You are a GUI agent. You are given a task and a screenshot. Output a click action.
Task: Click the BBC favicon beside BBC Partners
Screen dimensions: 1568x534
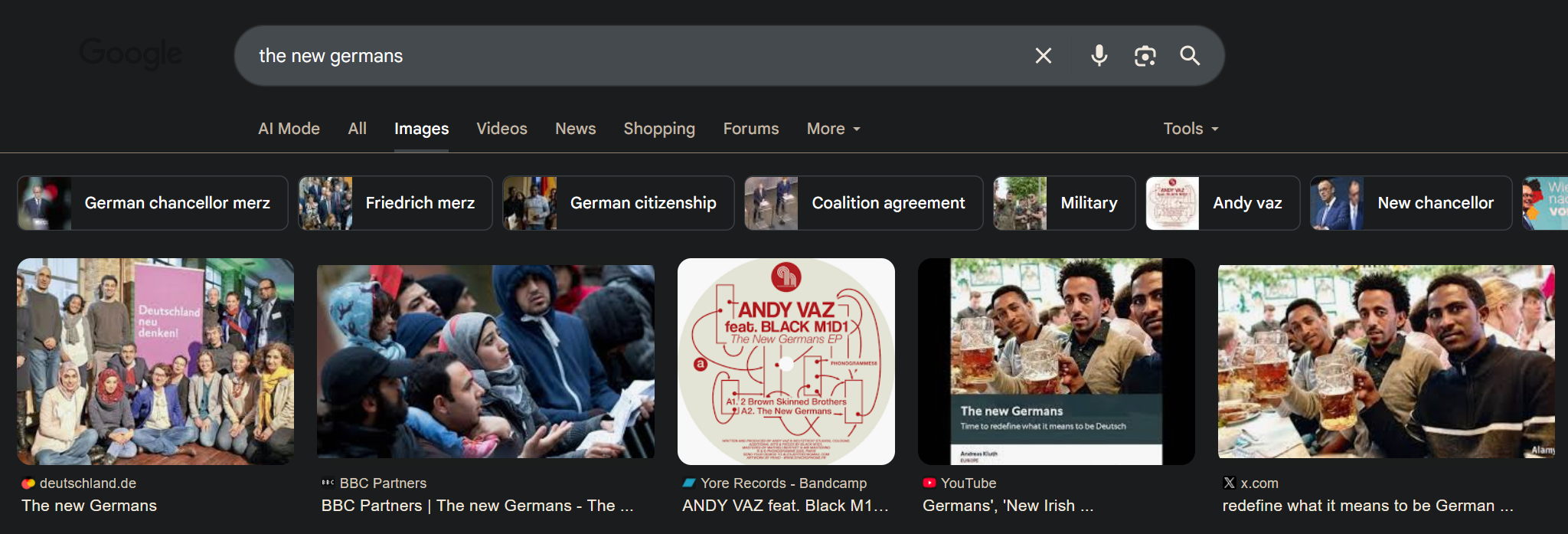tap(328, 483)
